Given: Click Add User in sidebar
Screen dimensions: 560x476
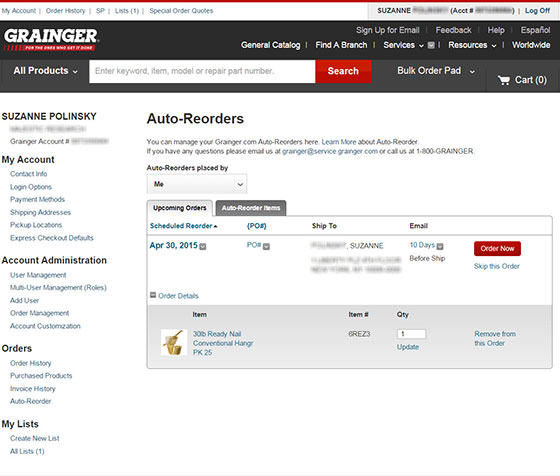Looking at the screenshot, I should tap(25, 301).
